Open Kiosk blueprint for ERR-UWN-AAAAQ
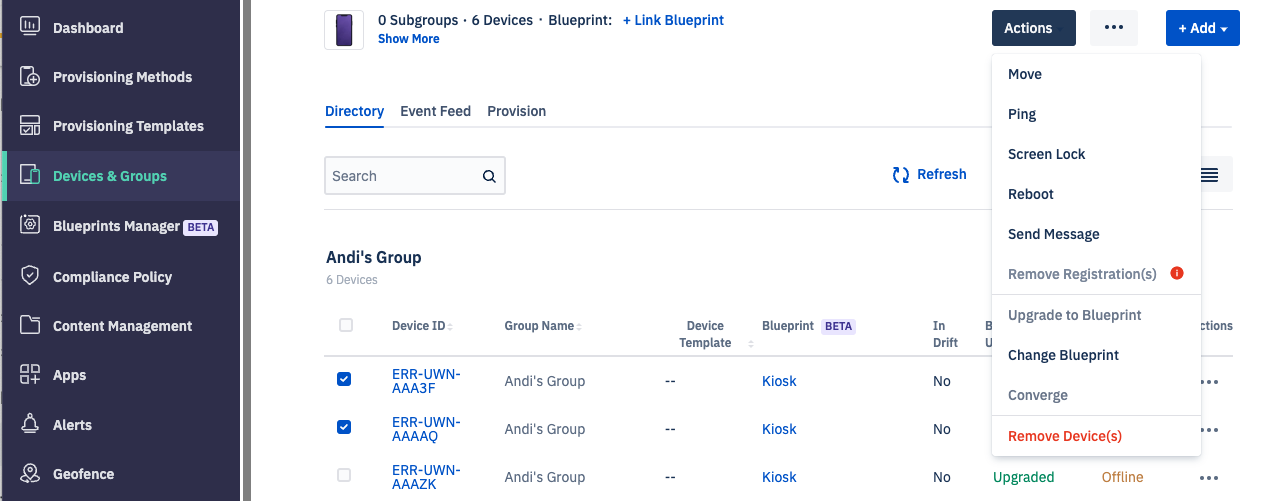Viewport: 1264px width, 501px height. [x=779, y=429]
